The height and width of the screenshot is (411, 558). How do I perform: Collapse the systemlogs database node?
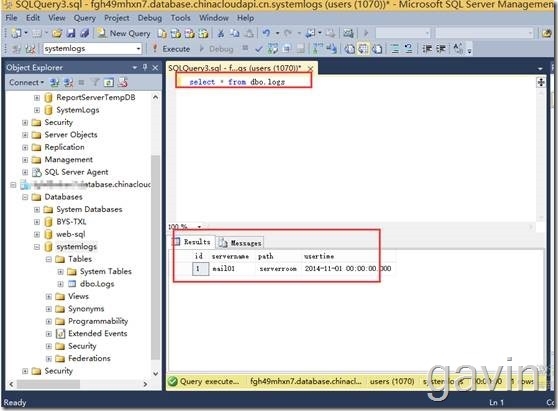coord(37,247)
